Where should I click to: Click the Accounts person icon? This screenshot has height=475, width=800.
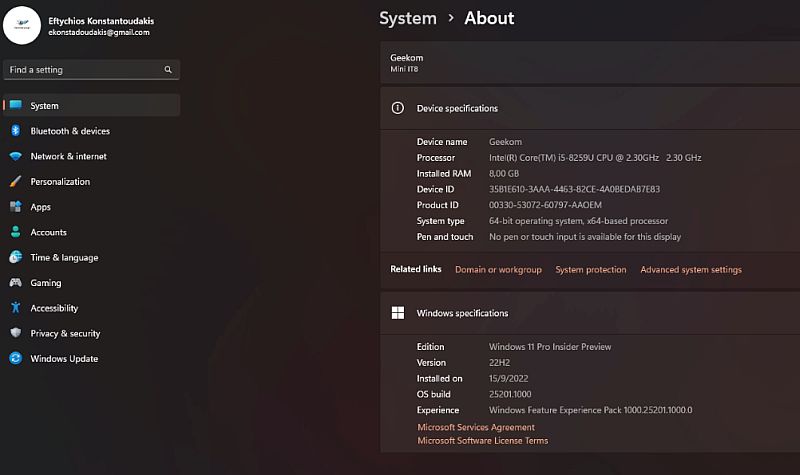point(16,232)
